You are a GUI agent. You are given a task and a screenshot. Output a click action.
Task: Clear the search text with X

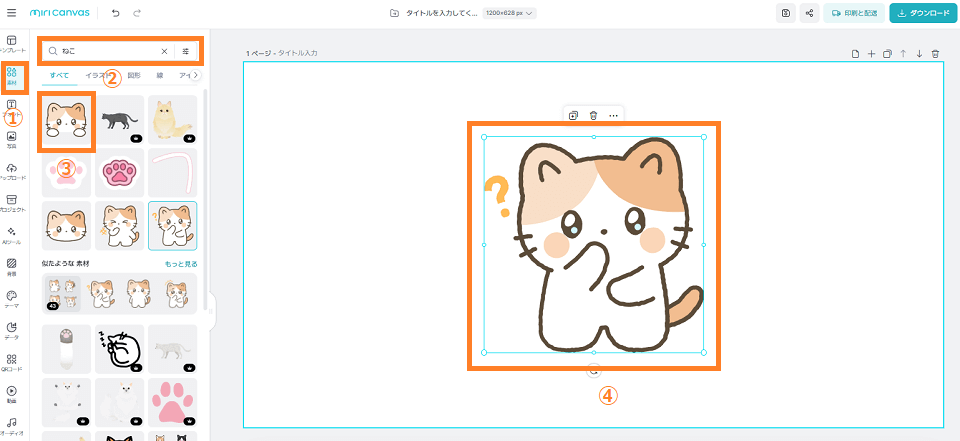(165, 50)
